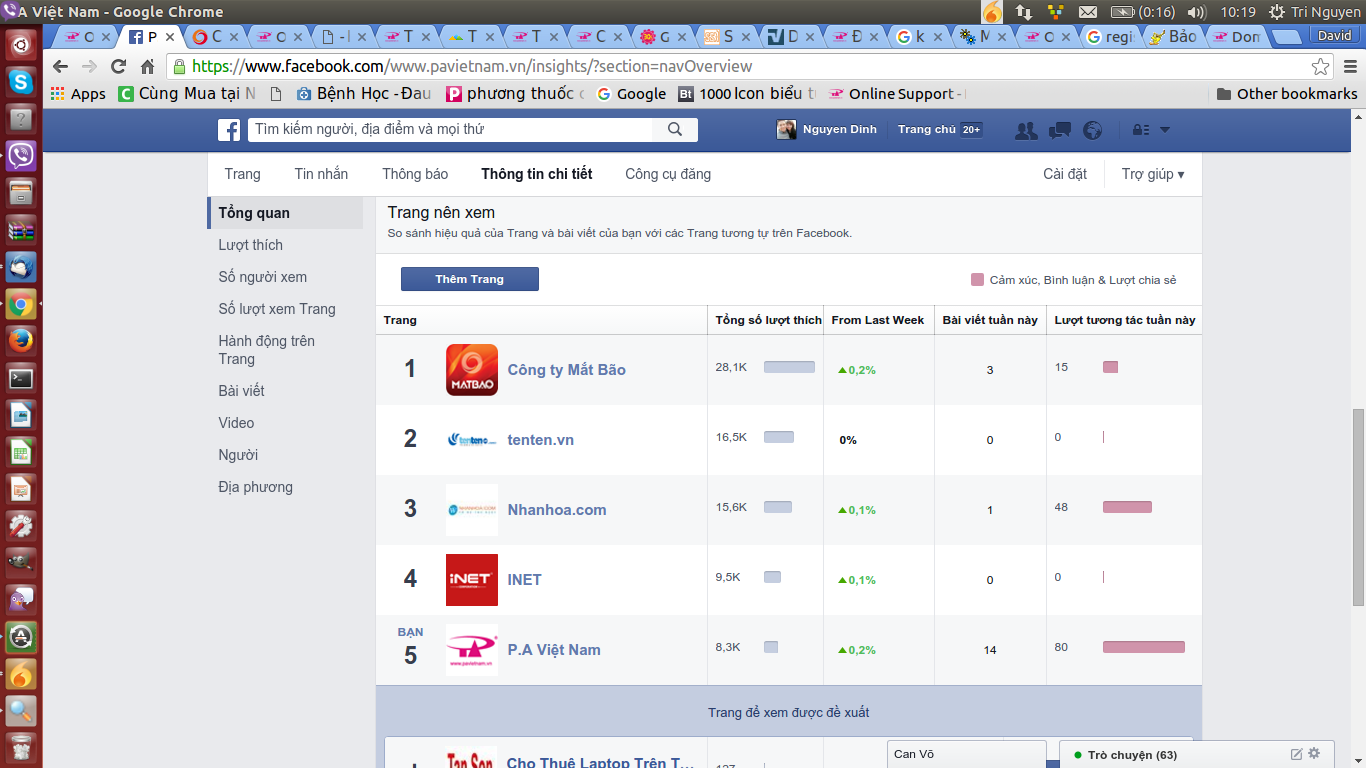This screenshot has height=768, width=1366.
Task: Open Other bookmarks folder
Action: click(1287, 94)
